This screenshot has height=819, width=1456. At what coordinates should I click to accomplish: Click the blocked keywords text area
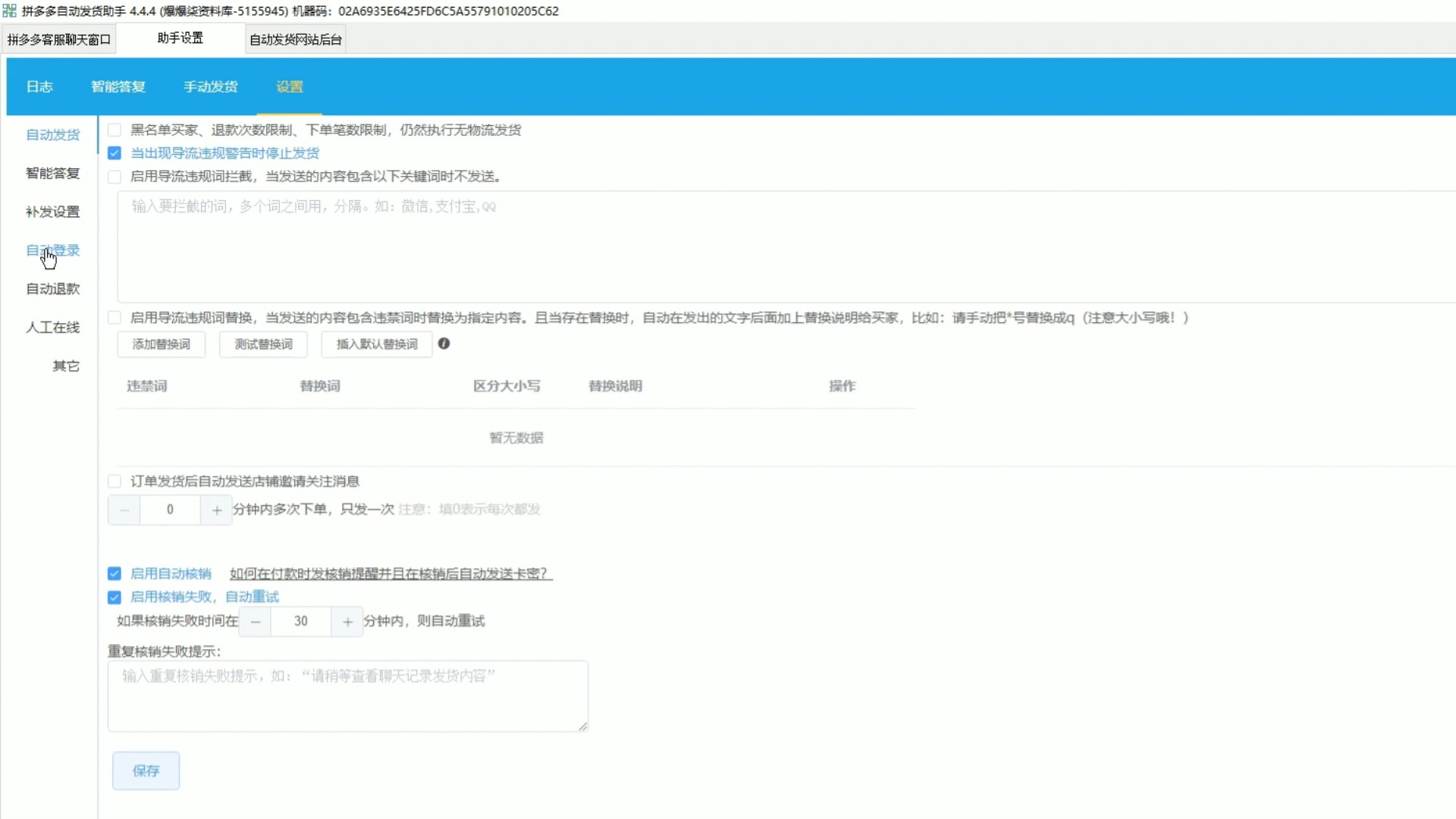786,246
